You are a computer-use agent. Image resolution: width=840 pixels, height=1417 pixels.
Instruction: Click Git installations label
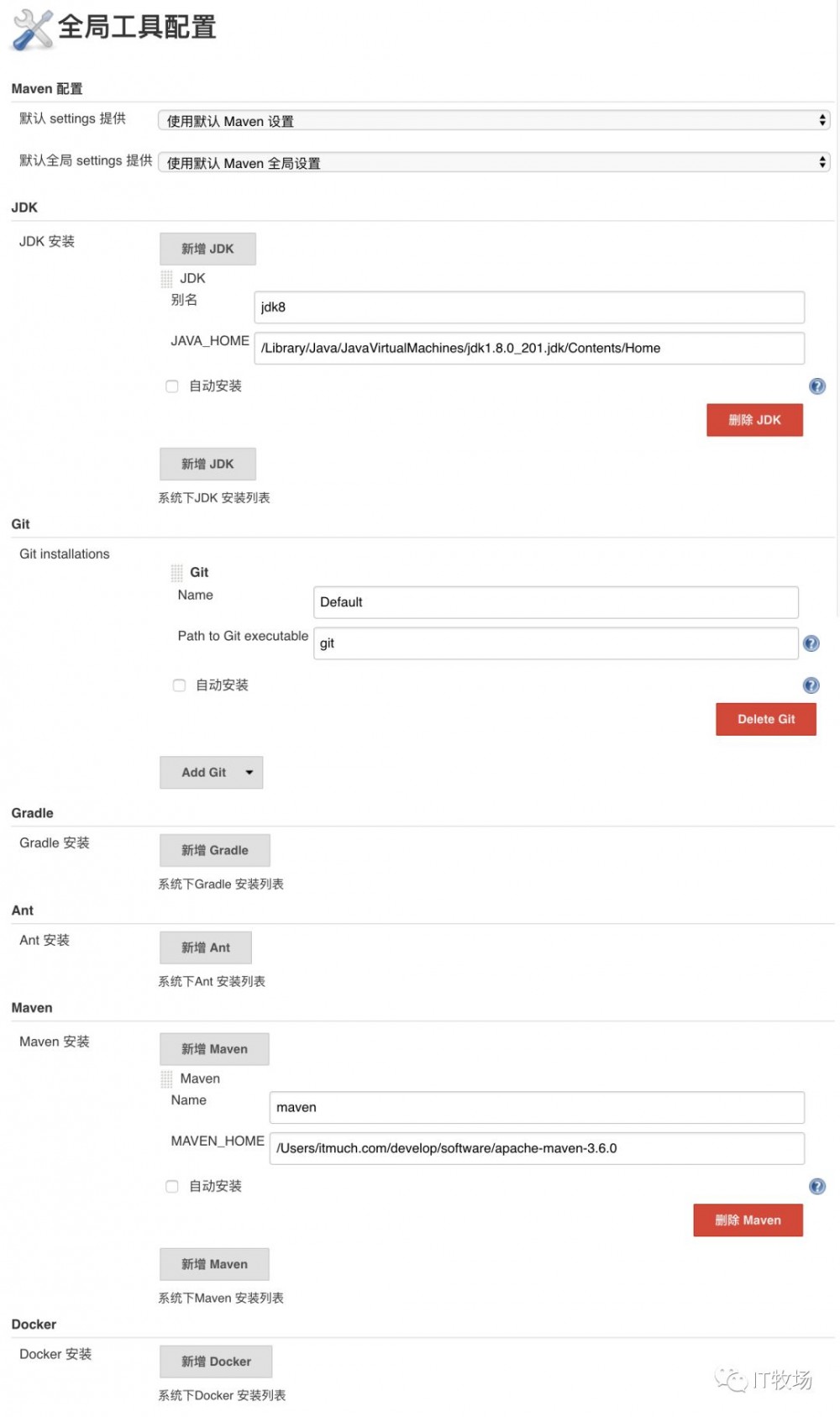click(65, 554)
